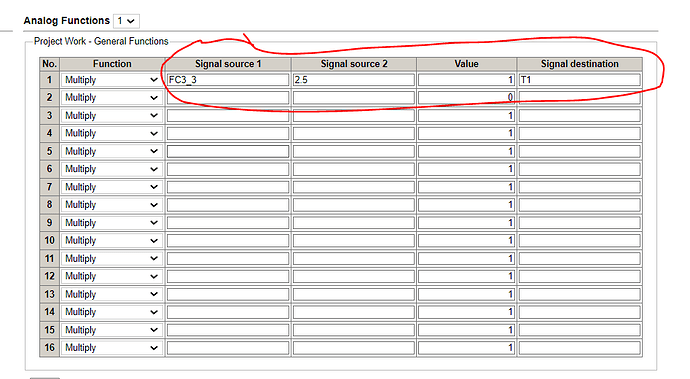This screenshot has width=690, height=379.
Task: Open Function dropdown in row 12
Action: (112, 276)
